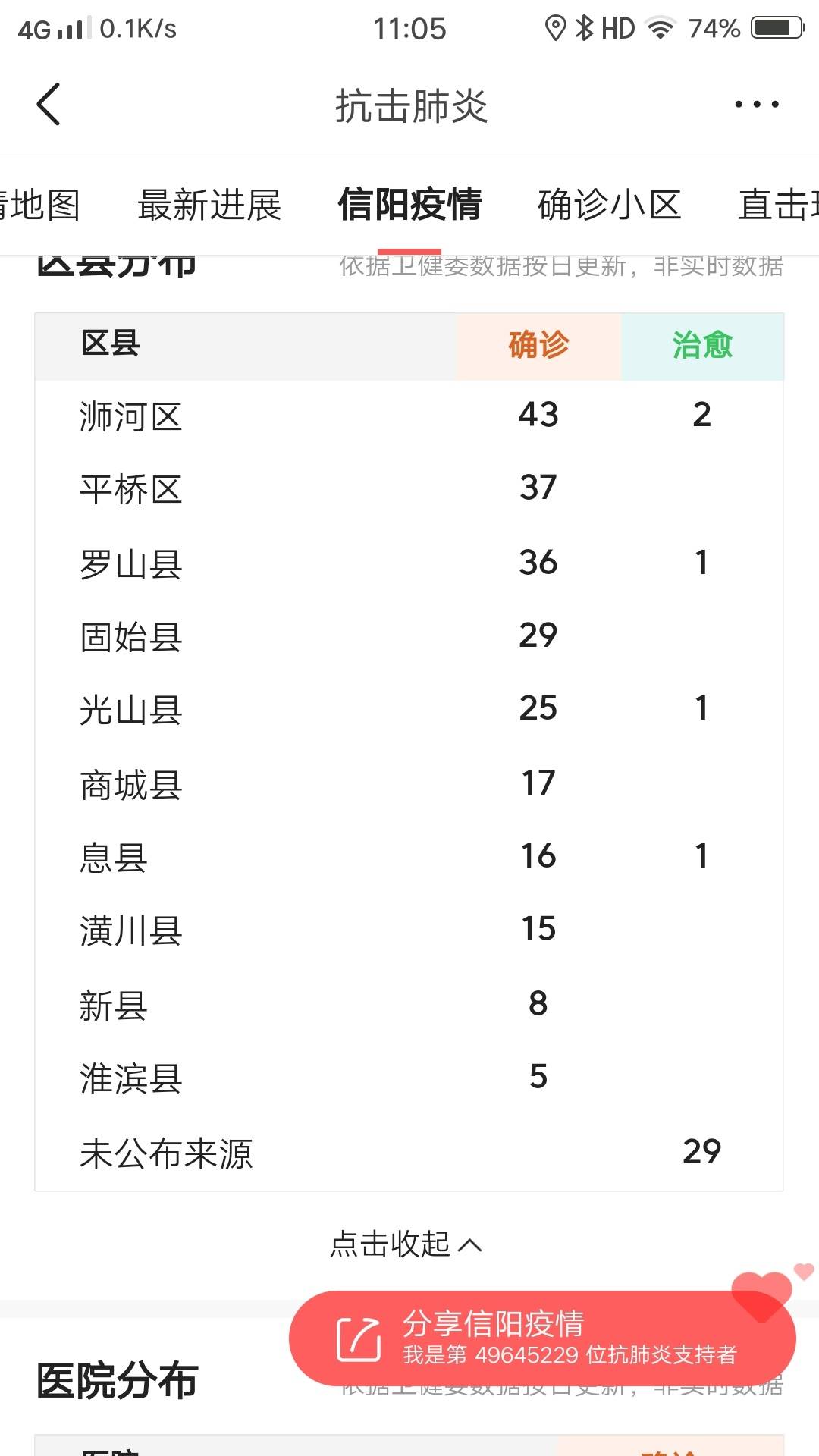Switch to the 确诊小区 tab
Image resolution: width=819 pixels, height=1456 pixels.
610,205
